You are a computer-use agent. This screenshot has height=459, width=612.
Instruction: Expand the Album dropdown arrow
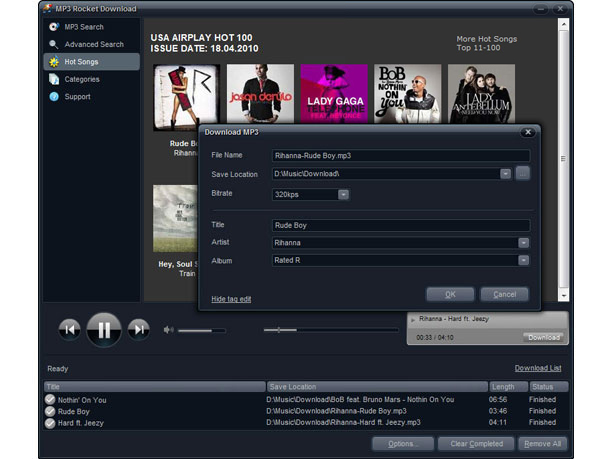(523, 260)
